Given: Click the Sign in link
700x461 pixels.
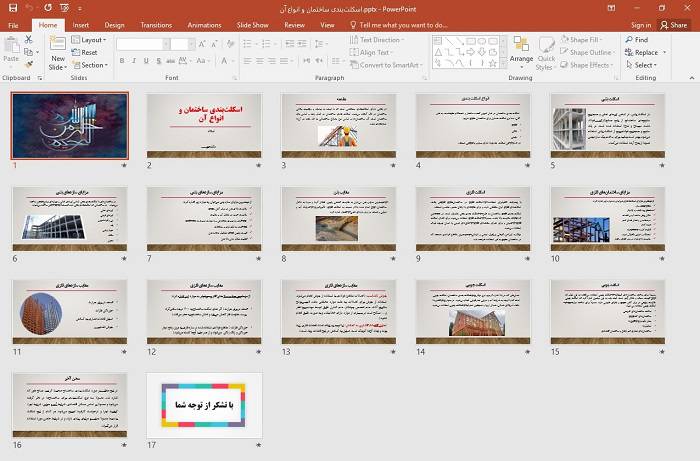Looking at the screenshot, I should coord(641,25).
